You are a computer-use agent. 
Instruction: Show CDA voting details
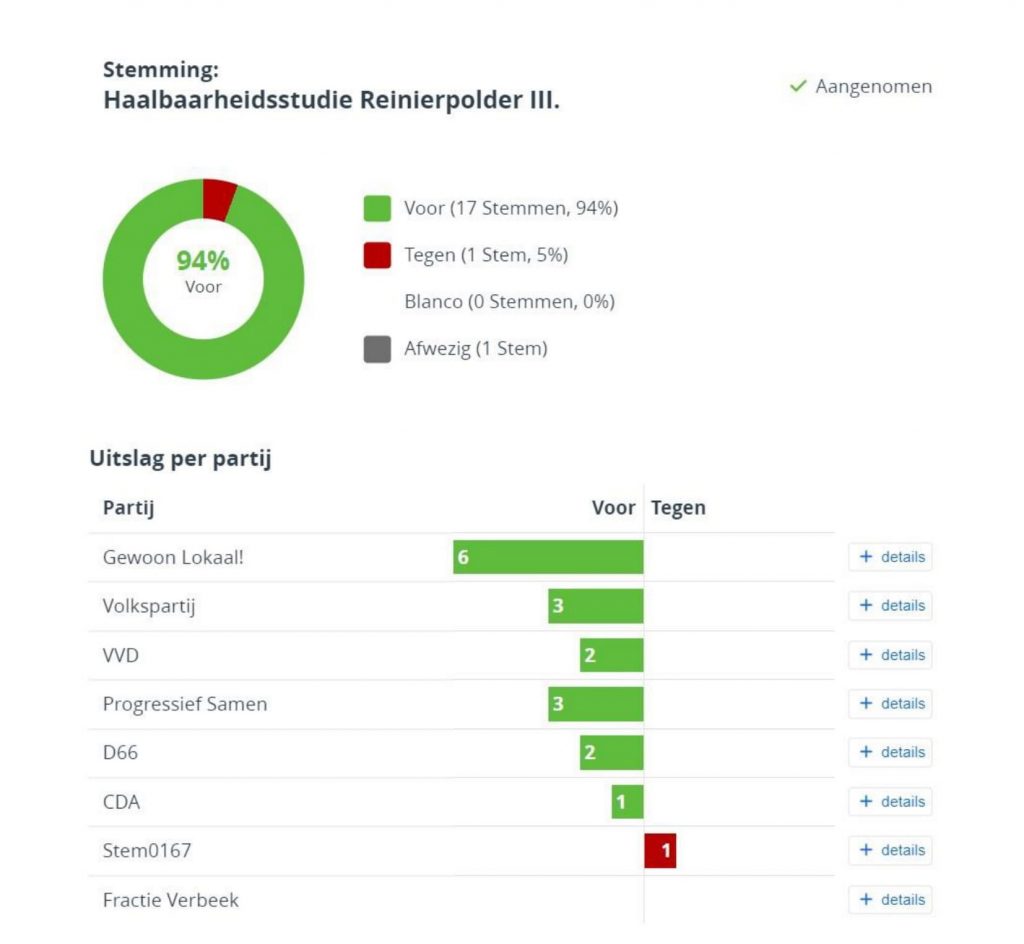890,802
